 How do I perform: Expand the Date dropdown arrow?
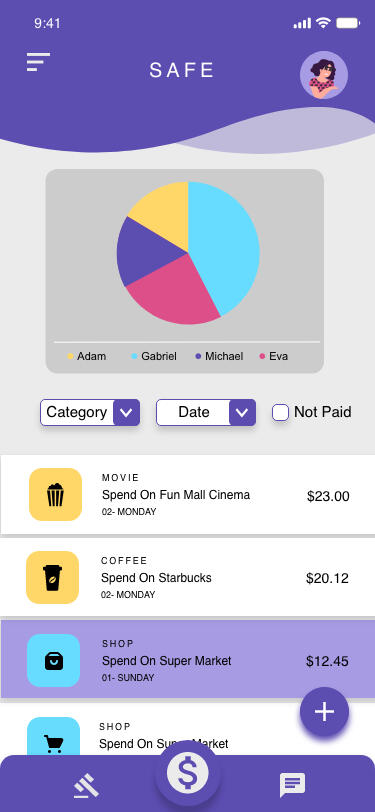(242, 413)
